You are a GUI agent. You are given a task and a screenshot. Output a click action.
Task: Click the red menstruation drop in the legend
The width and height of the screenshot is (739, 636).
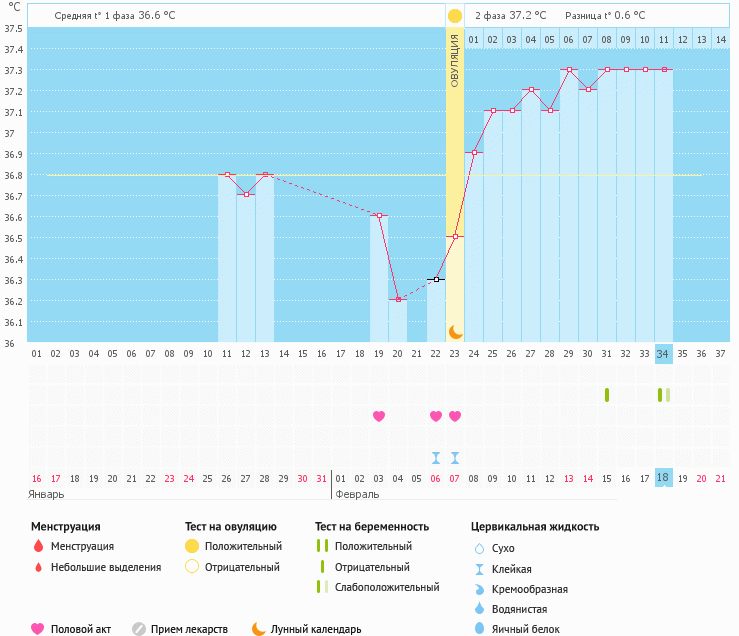[38, 546]
